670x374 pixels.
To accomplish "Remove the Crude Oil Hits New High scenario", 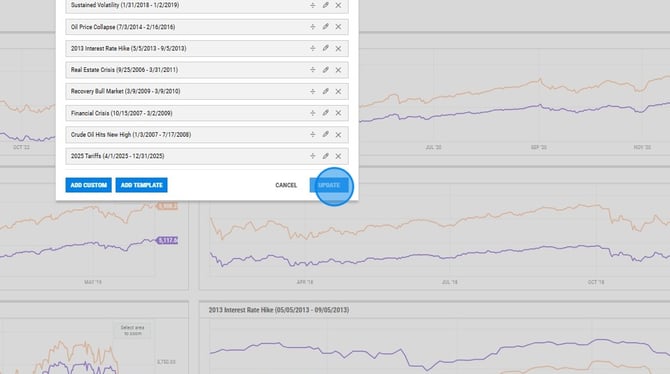I will tap(338, 135).
